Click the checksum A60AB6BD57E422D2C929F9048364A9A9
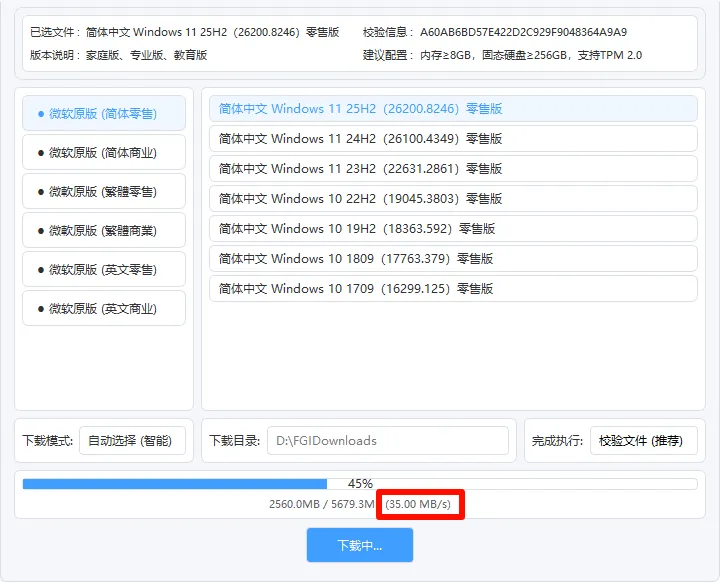720x582 pixels. coord(523,32)
